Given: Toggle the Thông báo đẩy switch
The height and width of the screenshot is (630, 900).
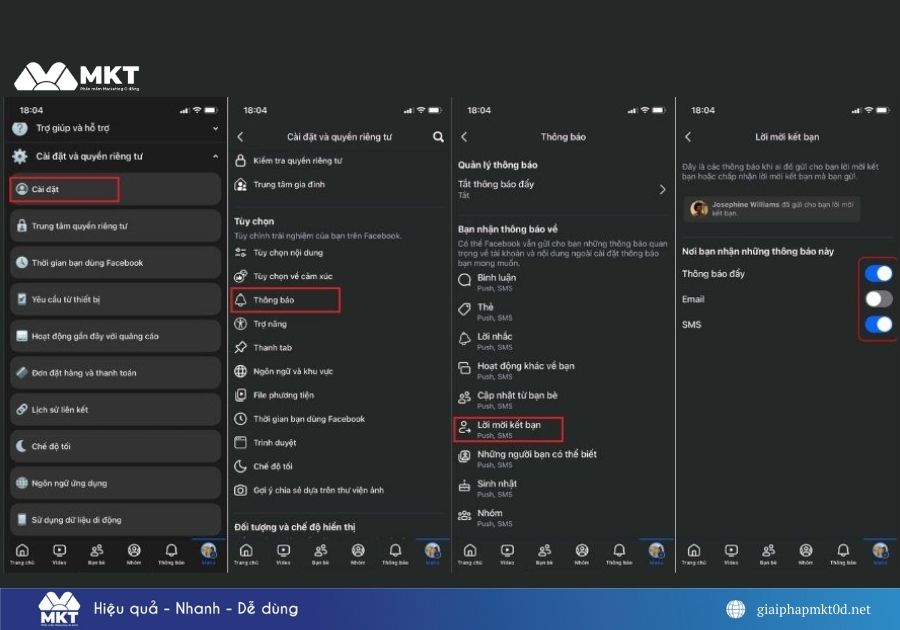Looking at the screenshot, I should pos(878,273).
